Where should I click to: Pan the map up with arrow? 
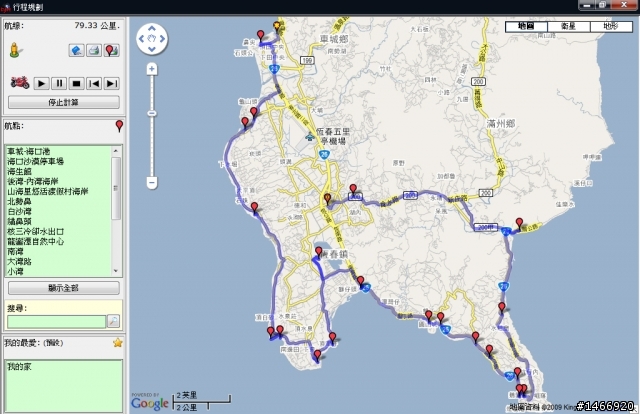pos(152,28)
